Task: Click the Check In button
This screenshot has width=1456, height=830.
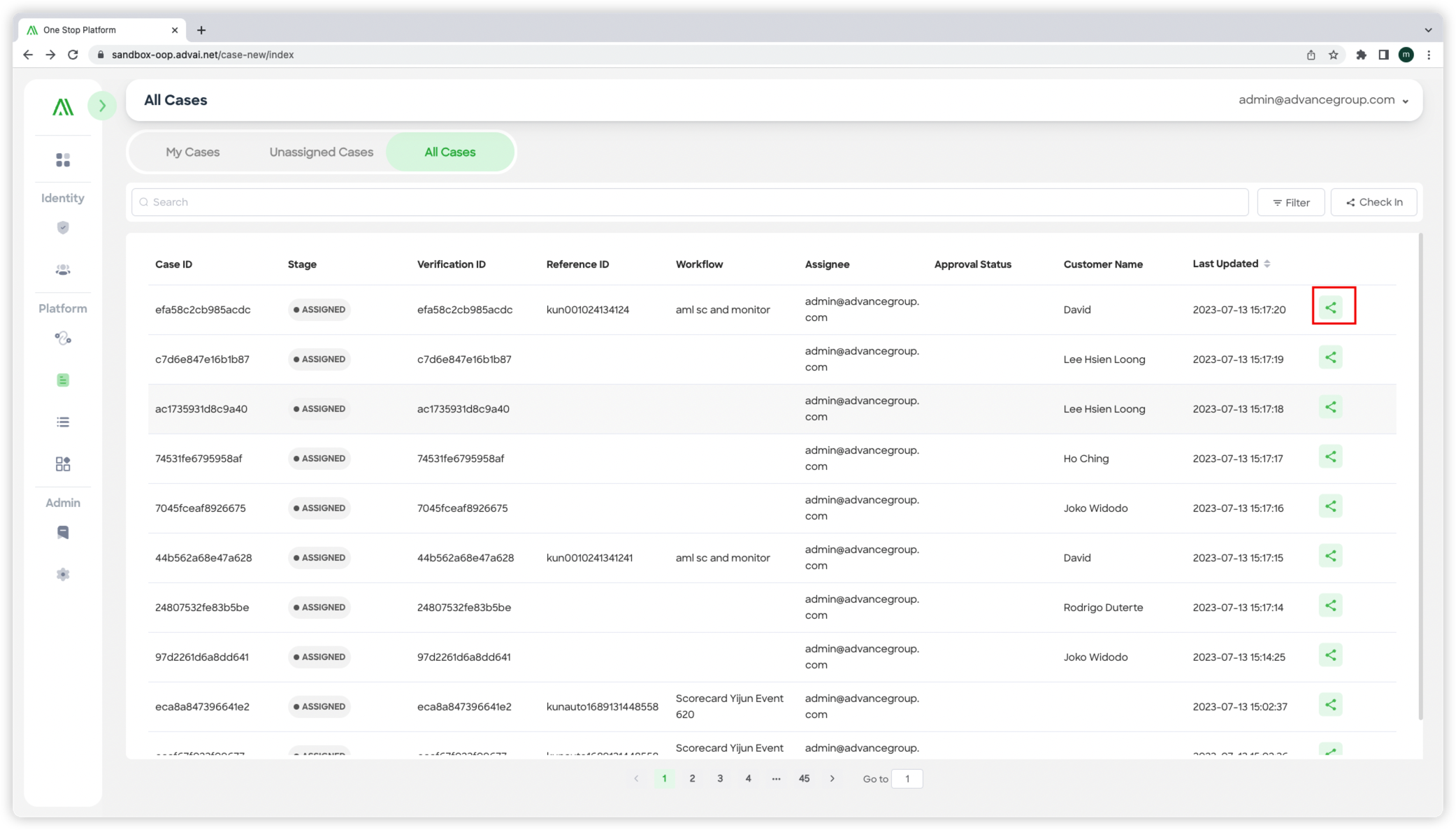Action: click(1374, 202)
